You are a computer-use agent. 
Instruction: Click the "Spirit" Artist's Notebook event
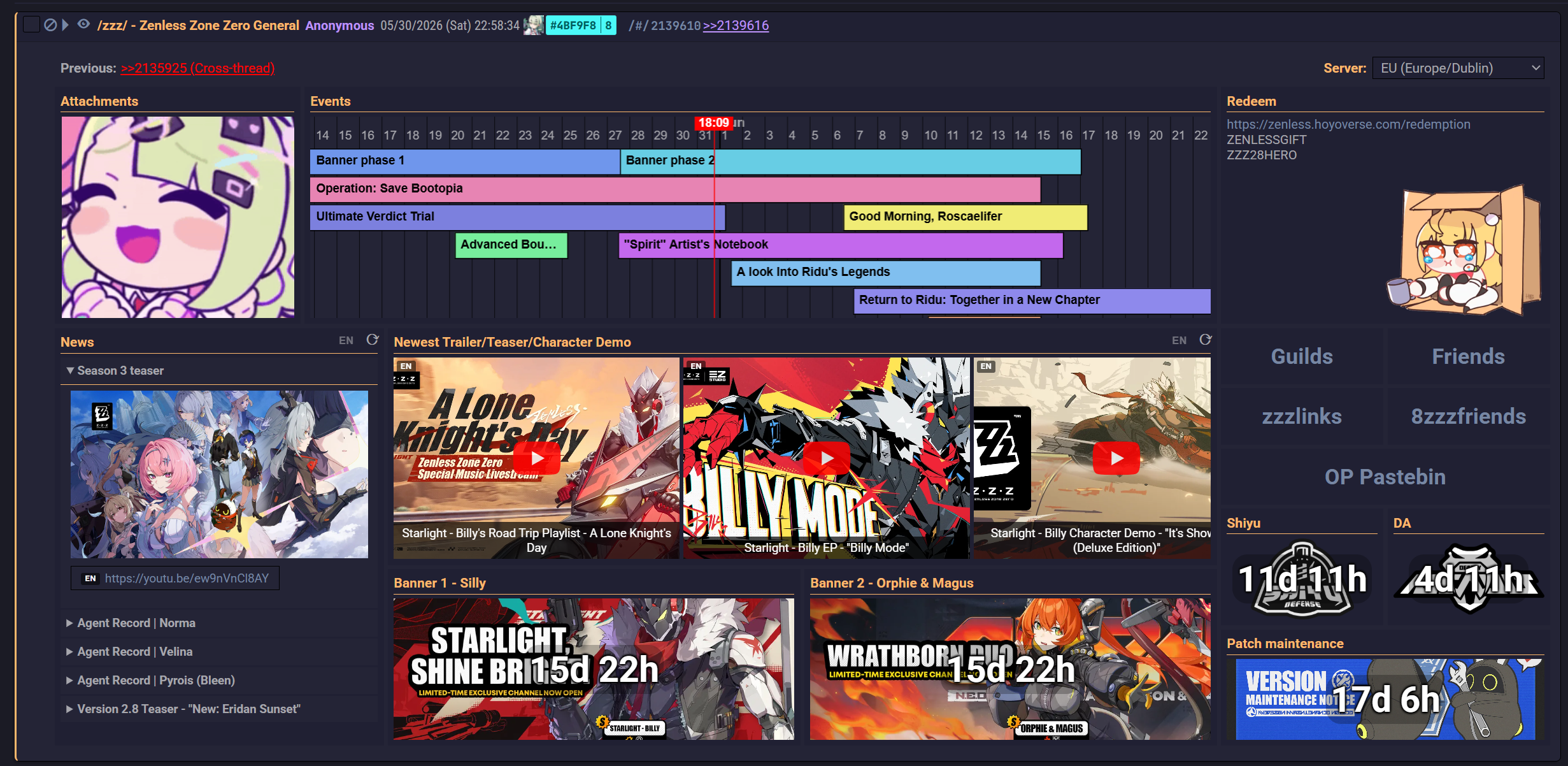point(841,245)
